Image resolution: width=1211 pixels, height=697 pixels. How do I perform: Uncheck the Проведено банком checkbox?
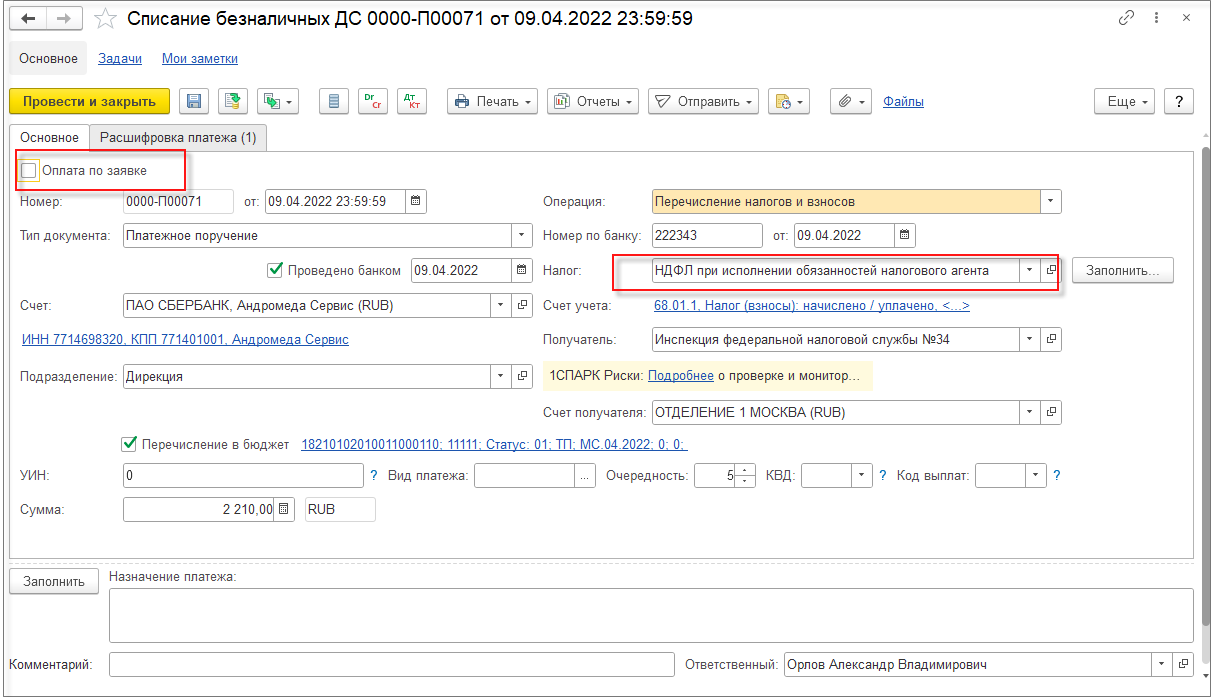click(275, 270)
